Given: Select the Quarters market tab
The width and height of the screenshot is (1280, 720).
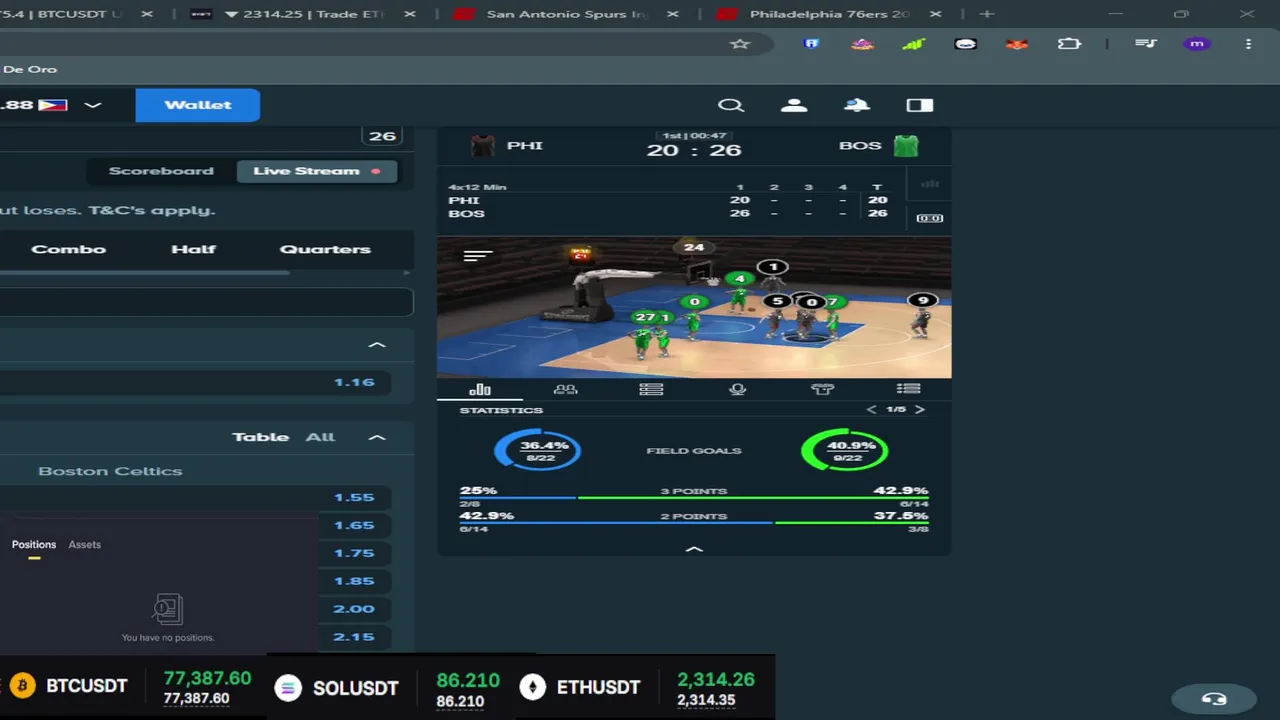Looking at the screenshot, I should tap(325, 249).
